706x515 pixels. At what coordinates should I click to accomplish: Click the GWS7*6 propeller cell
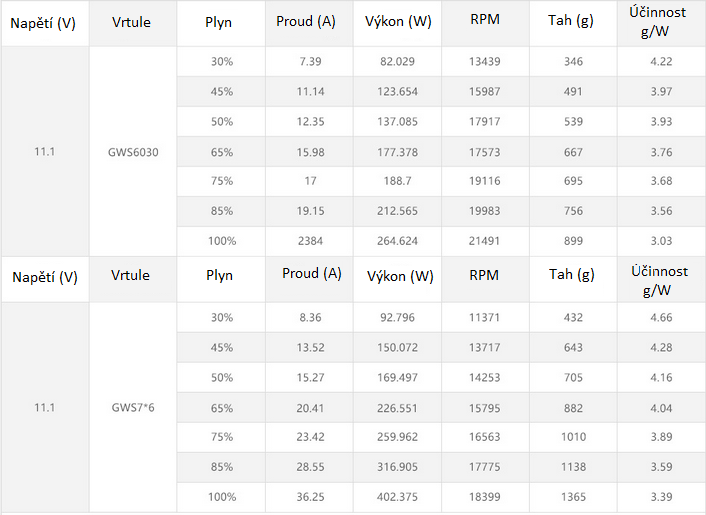click(x=133, y=407)
